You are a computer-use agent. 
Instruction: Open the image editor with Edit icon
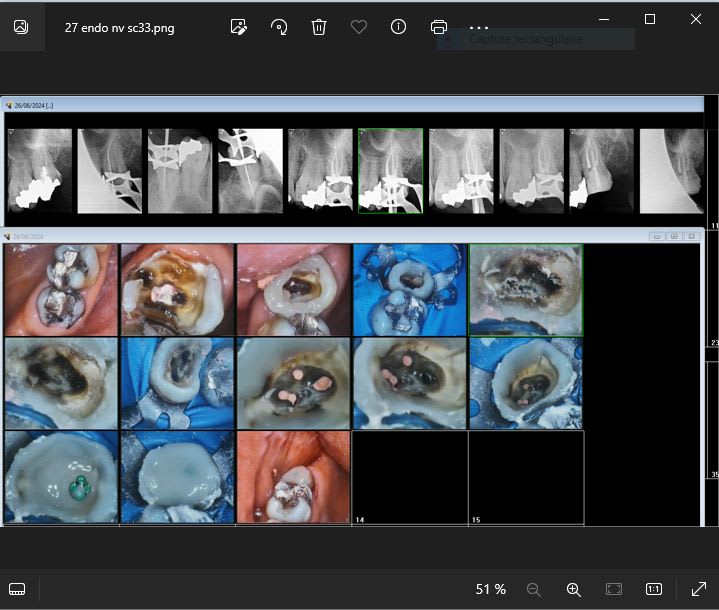(x=238, y=27)
